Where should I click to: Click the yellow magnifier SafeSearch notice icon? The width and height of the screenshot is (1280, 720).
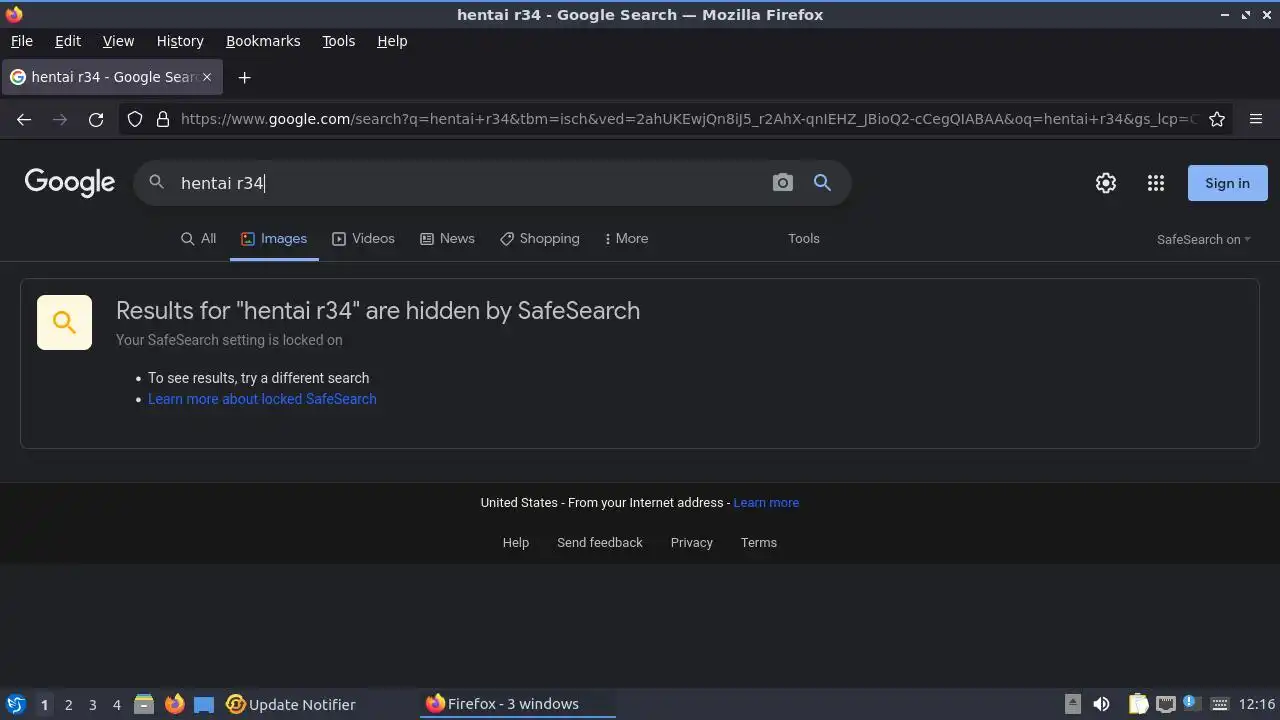64,322
